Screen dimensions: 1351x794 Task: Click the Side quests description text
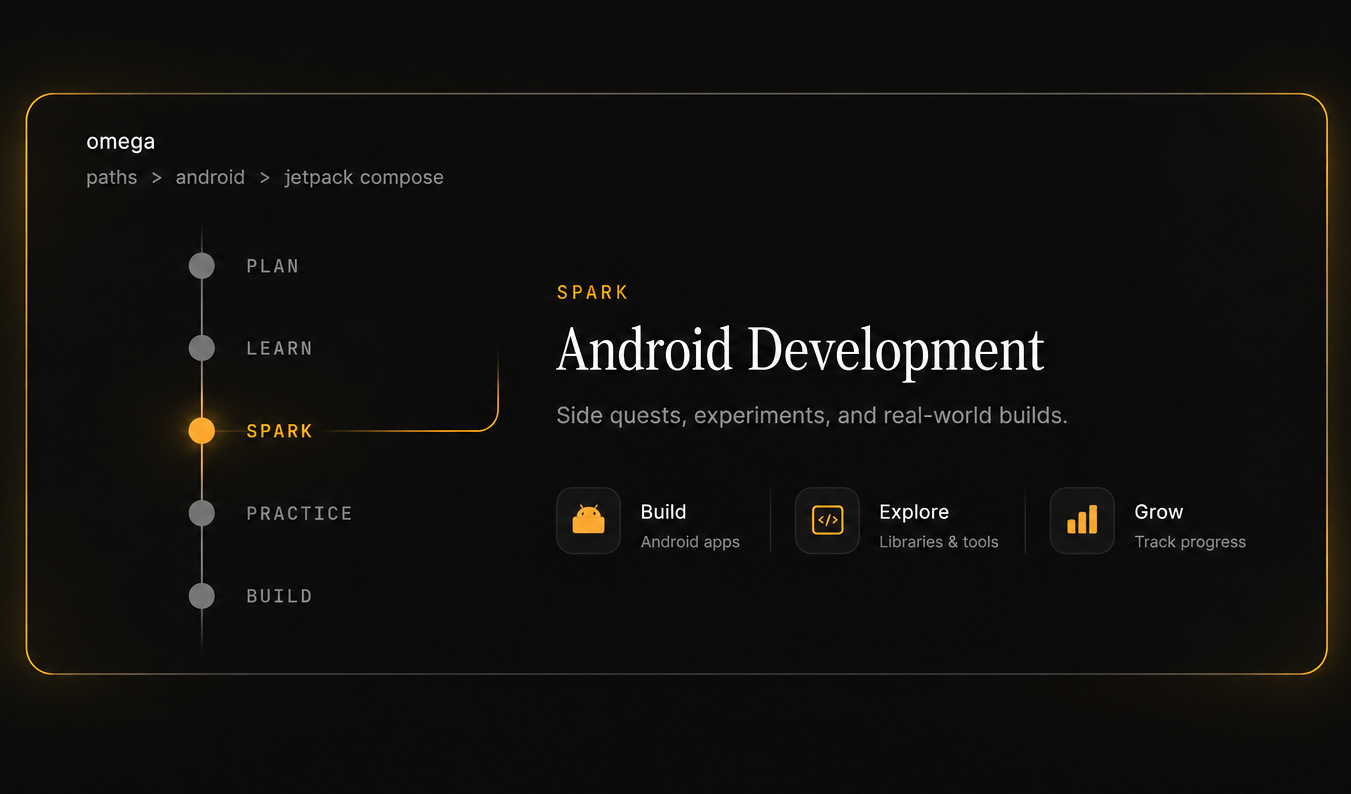[812, 415]
